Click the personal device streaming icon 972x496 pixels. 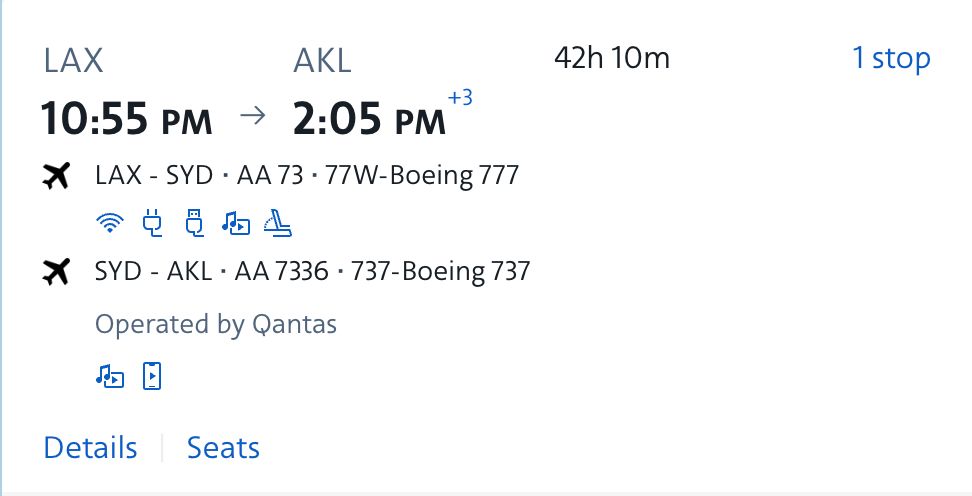tap(152, 376)
